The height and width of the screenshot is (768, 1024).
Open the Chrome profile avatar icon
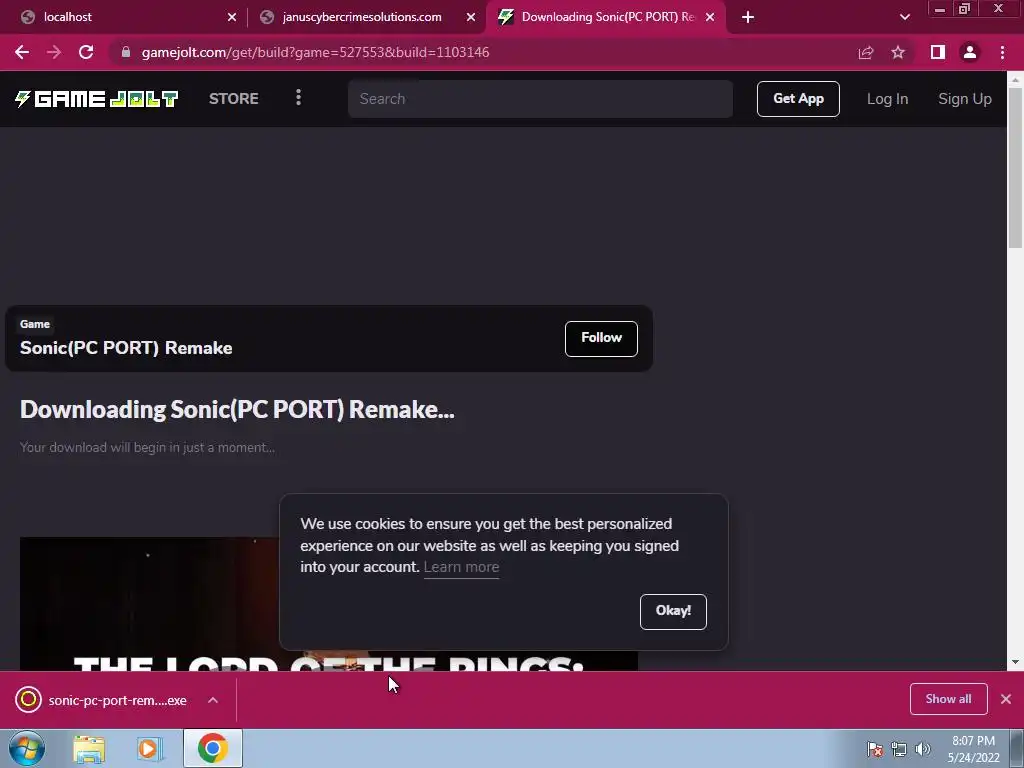pos(970,52)
